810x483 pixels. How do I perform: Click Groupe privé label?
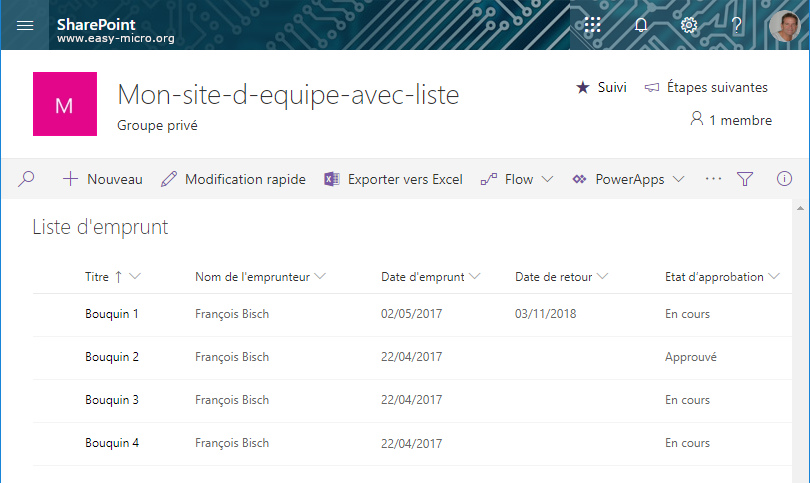(x=157, y=126)
